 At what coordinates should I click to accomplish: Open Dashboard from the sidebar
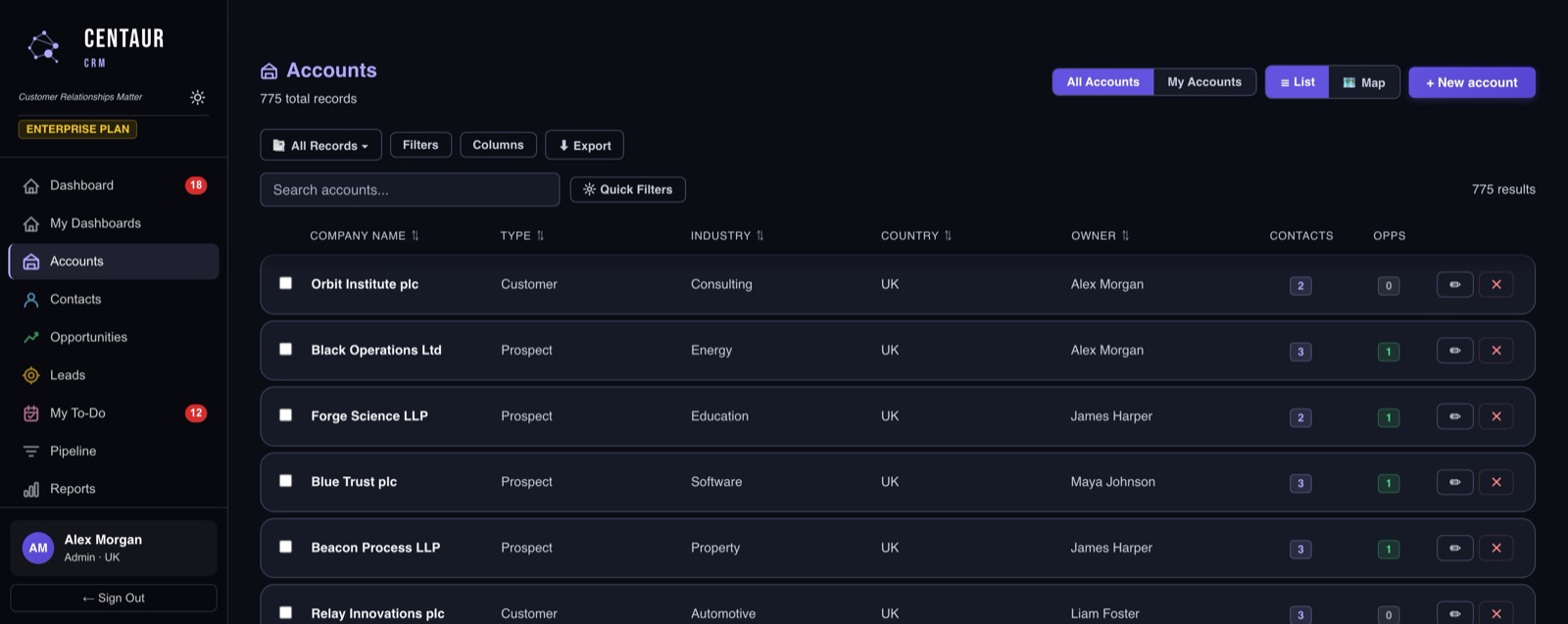pyautogui.click(x=114, y=185)
